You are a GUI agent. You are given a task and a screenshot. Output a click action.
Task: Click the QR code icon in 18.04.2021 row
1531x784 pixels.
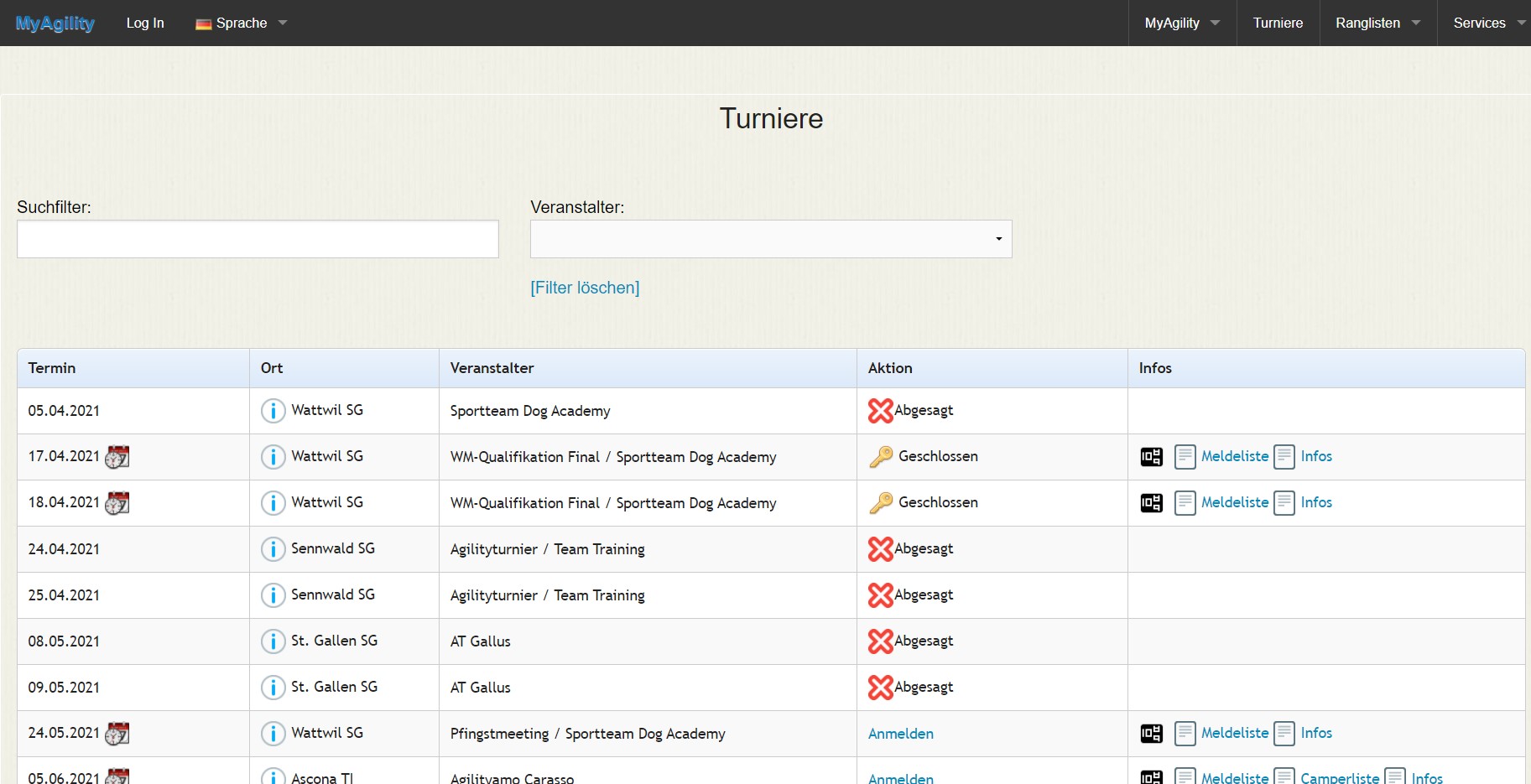1151,503
